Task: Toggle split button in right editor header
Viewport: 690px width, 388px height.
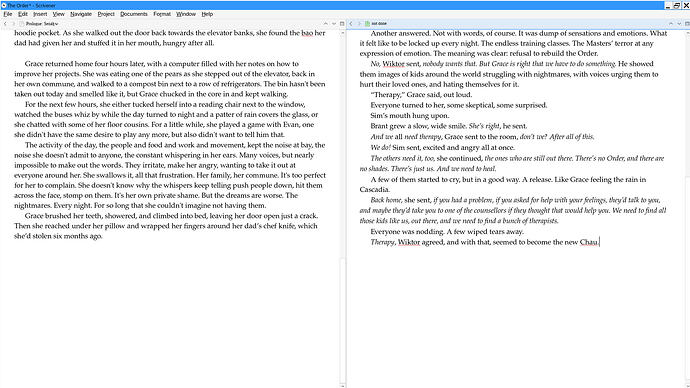Action: point(687,23)
